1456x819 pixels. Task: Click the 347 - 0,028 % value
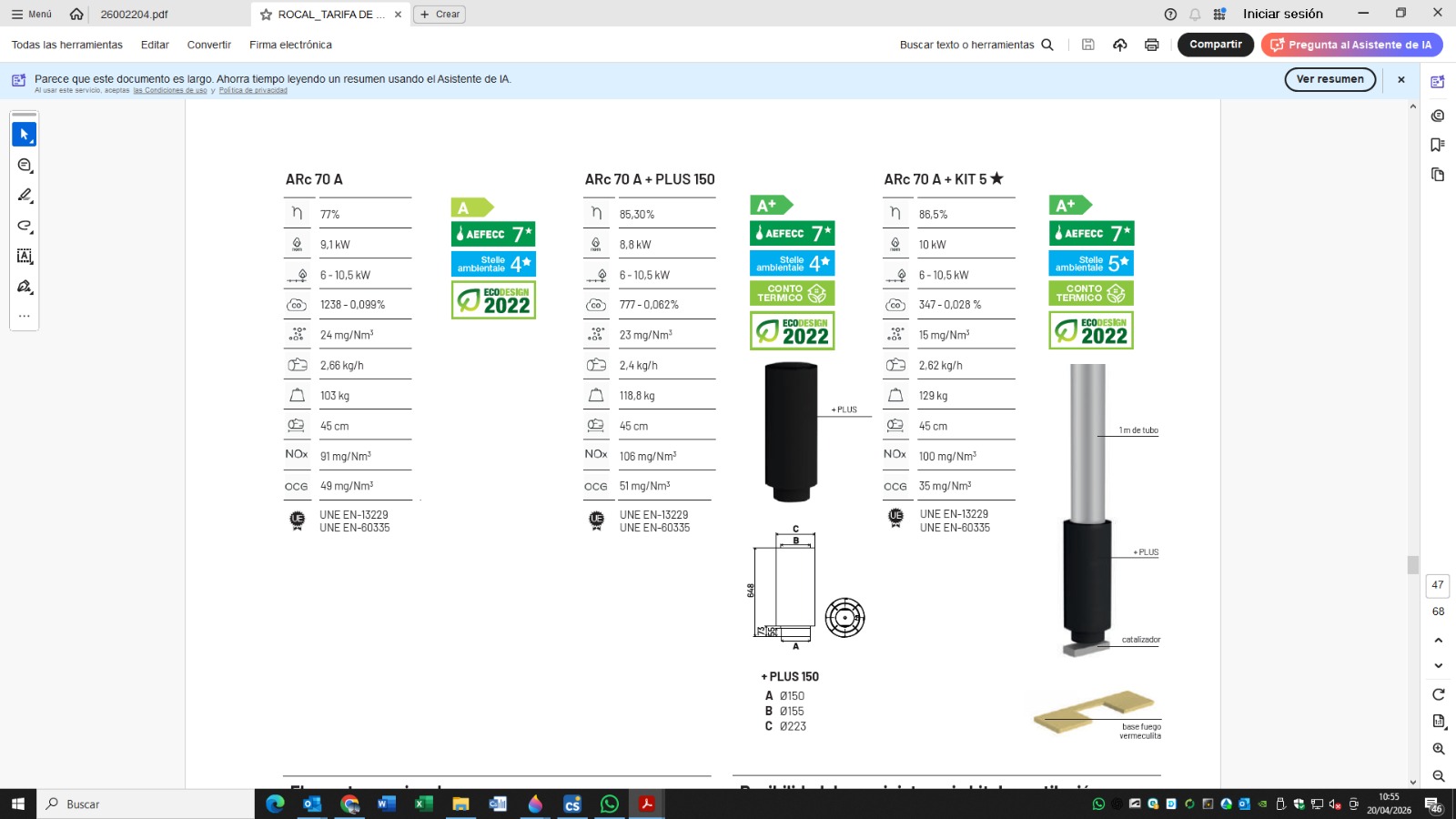click(950, 305)
